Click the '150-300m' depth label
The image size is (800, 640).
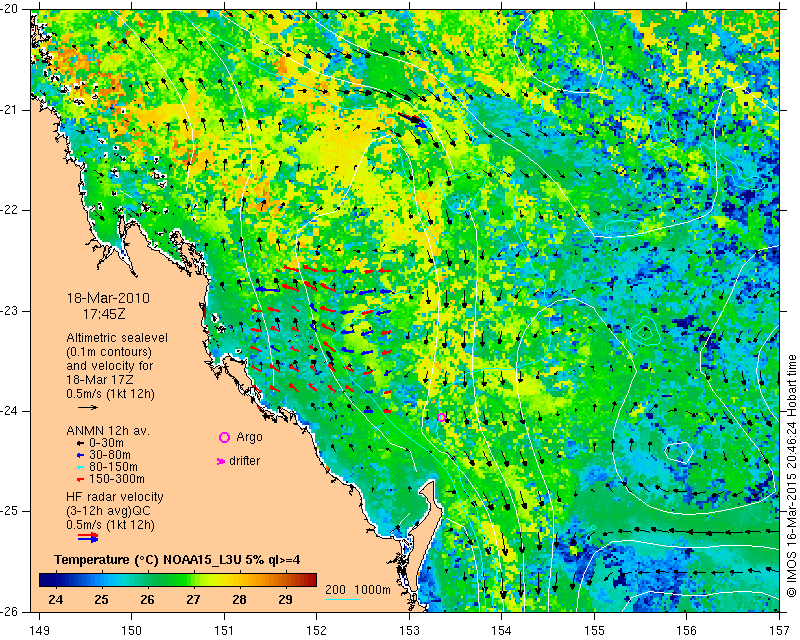click(117, 479)
